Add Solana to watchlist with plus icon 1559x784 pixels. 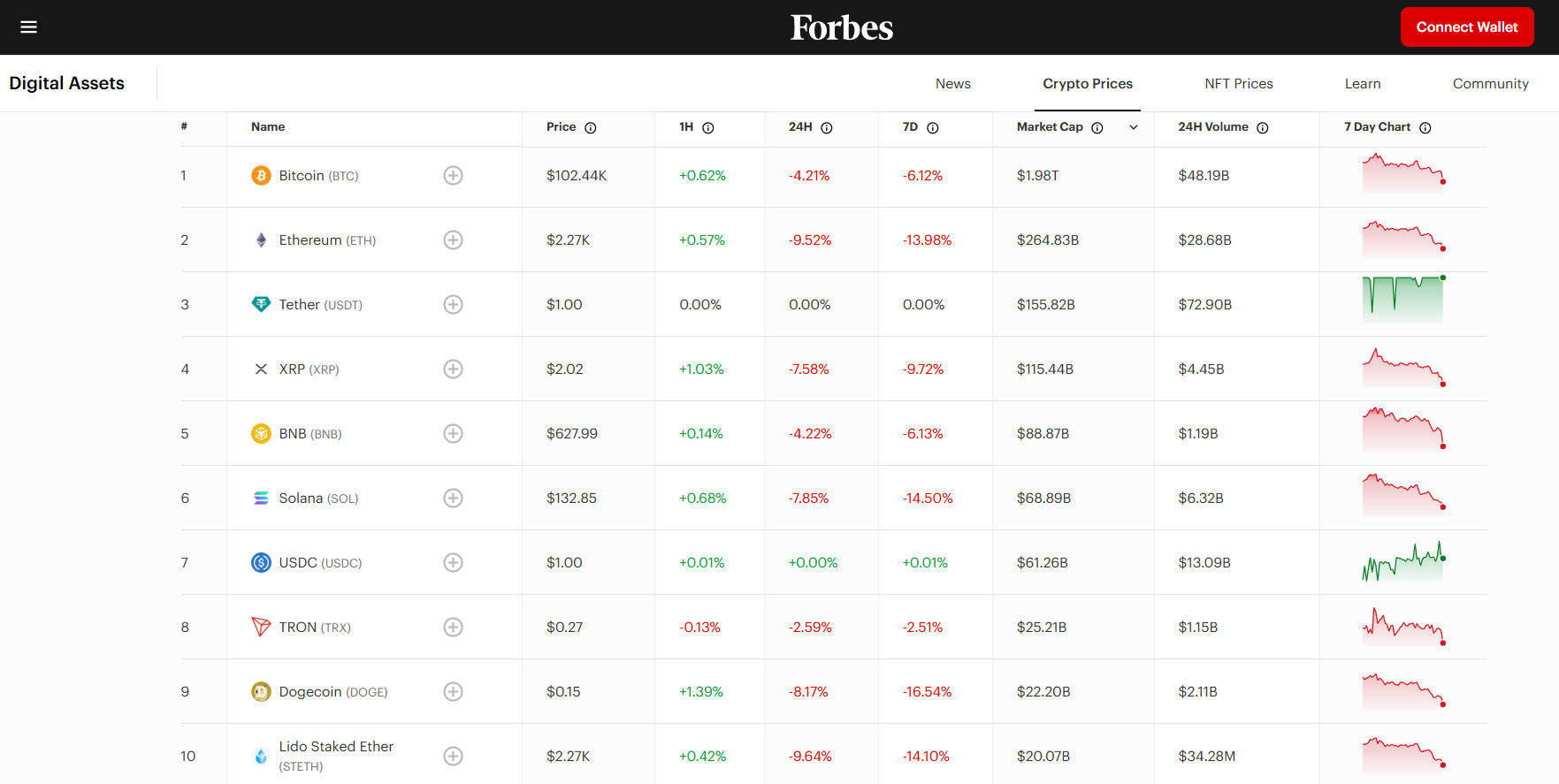pos(453,499)
